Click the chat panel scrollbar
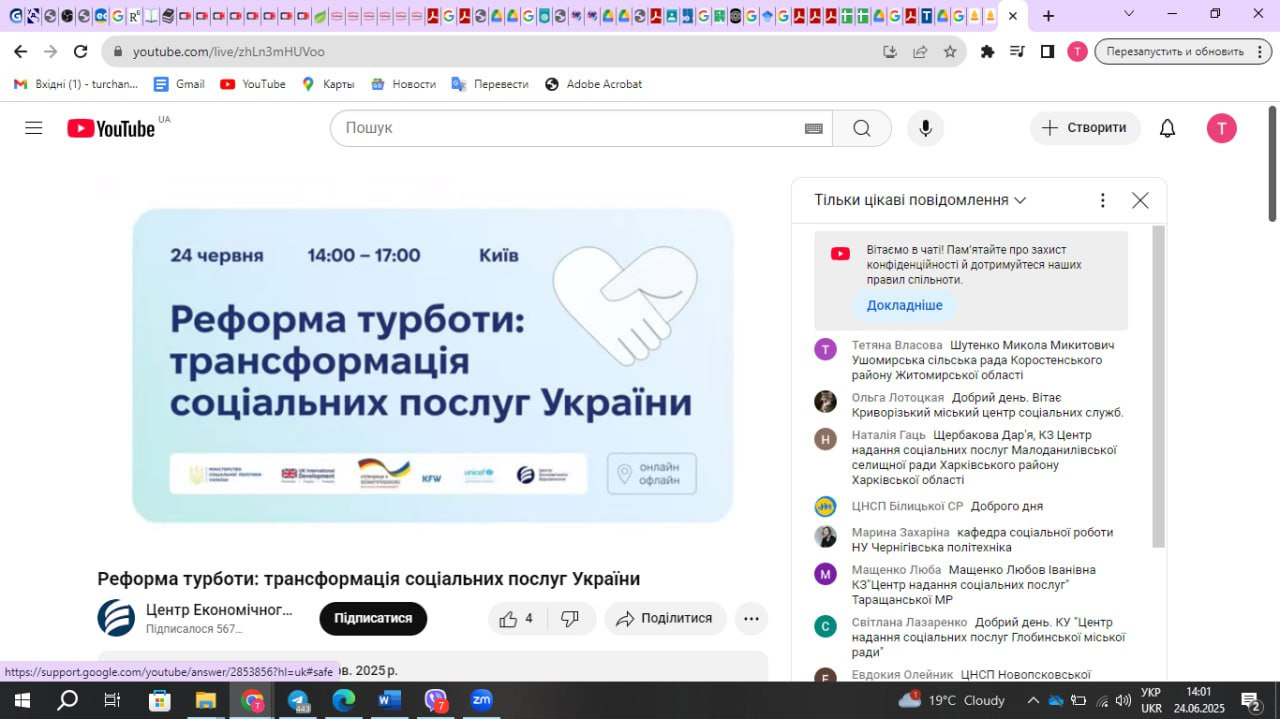 pos(1159,386)
